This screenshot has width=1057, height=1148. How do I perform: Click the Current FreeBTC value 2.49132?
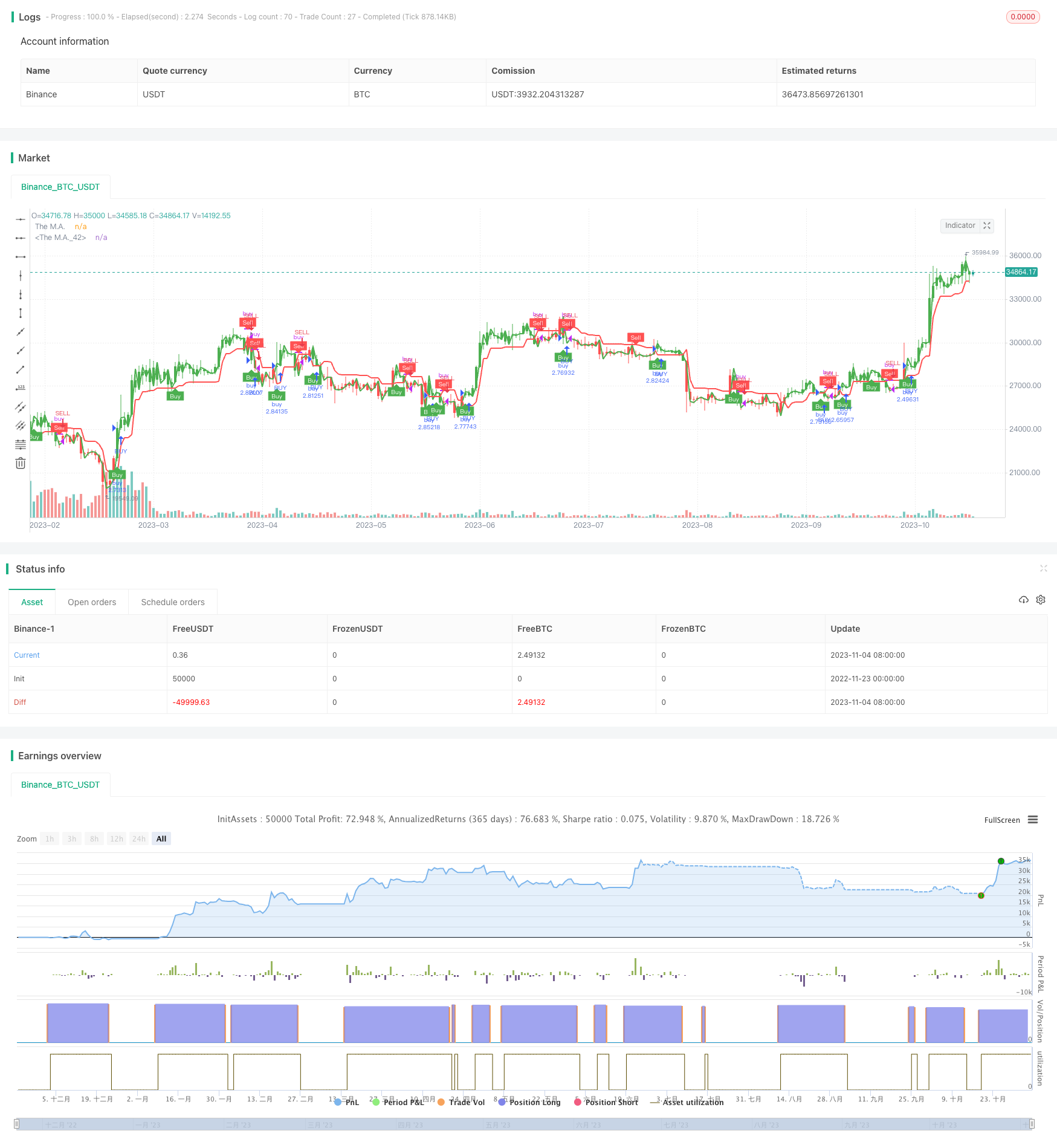[x=531, y=655]
